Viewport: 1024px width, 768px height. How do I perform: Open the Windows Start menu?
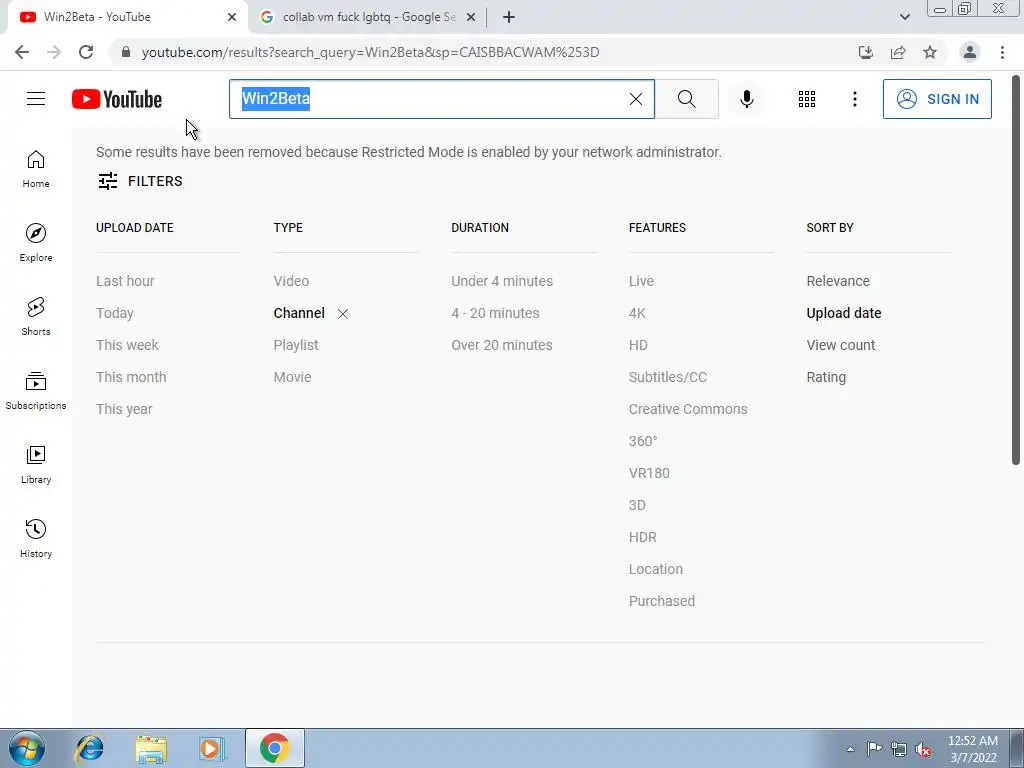[27, 748]
